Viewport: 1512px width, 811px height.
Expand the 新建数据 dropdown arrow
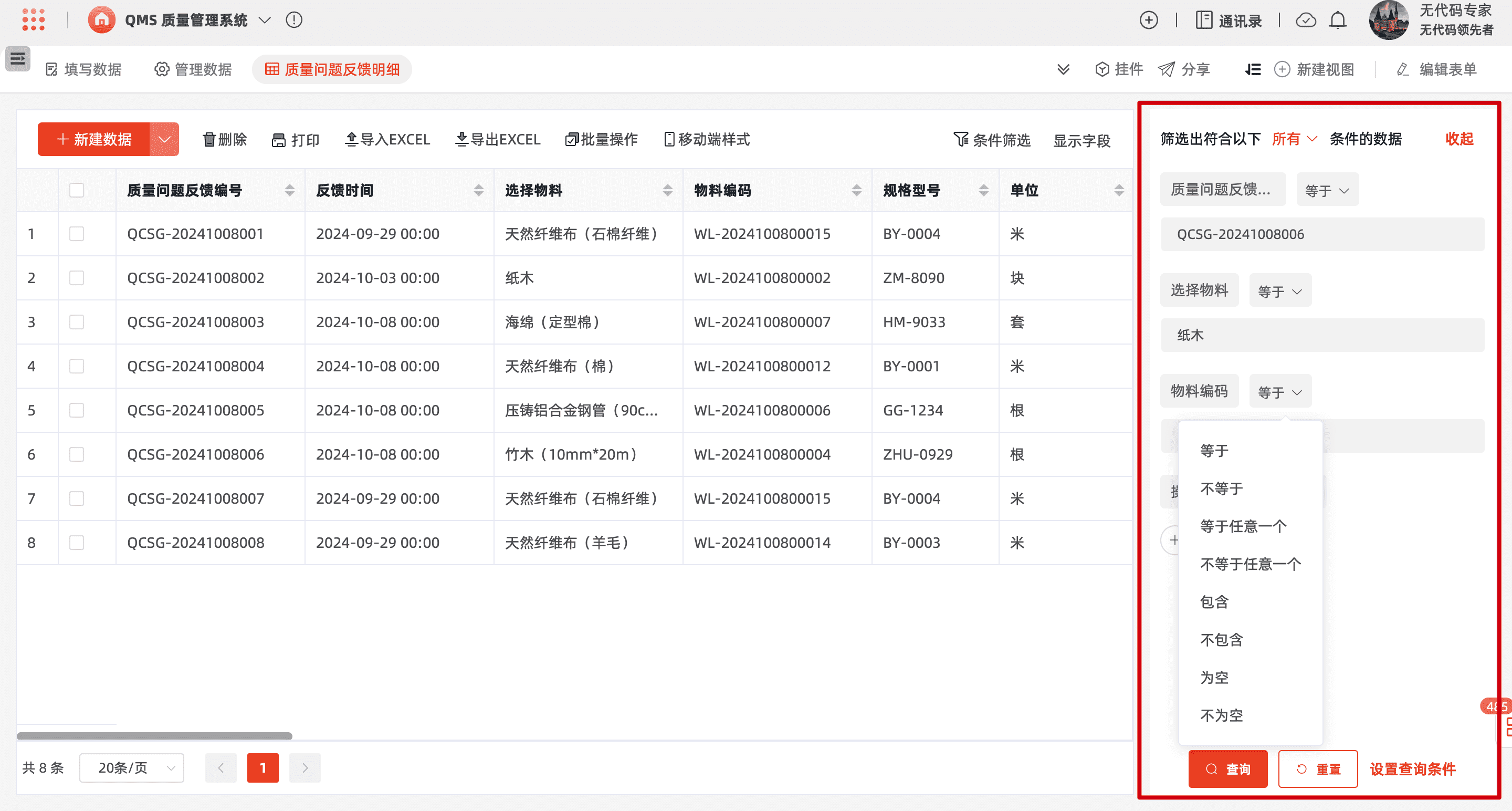pos(164,139)
